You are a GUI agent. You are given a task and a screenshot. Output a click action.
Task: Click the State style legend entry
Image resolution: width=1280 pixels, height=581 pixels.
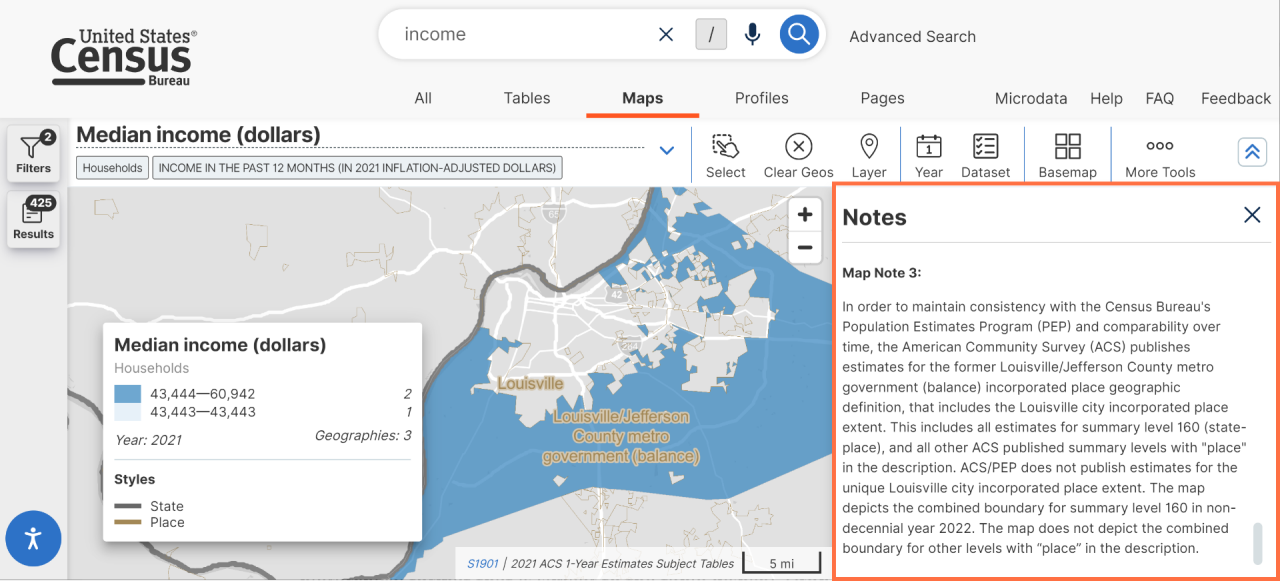point(149,506)
